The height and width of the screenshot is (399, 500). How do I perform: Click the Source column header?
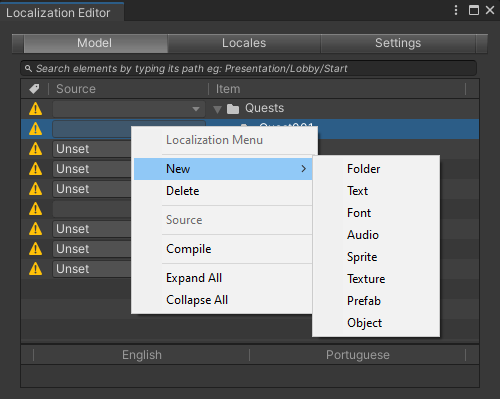pyautogui.click(x=129, y=89)
